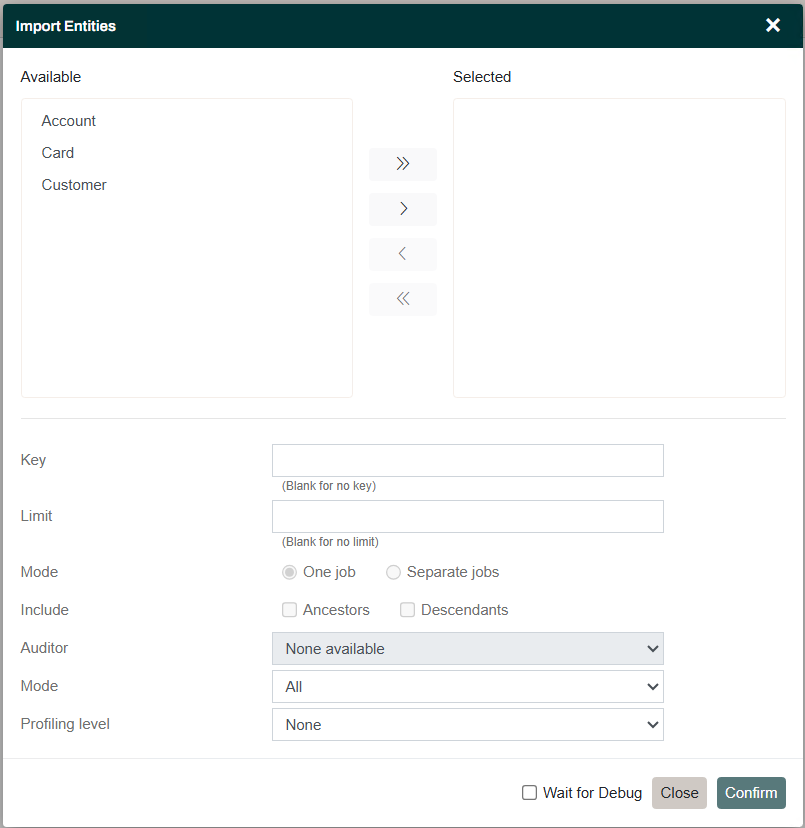Image resolution: width=805 pixels, height=828 pixels.
Task: Click inside the Key input field
Action: (467, 460)
